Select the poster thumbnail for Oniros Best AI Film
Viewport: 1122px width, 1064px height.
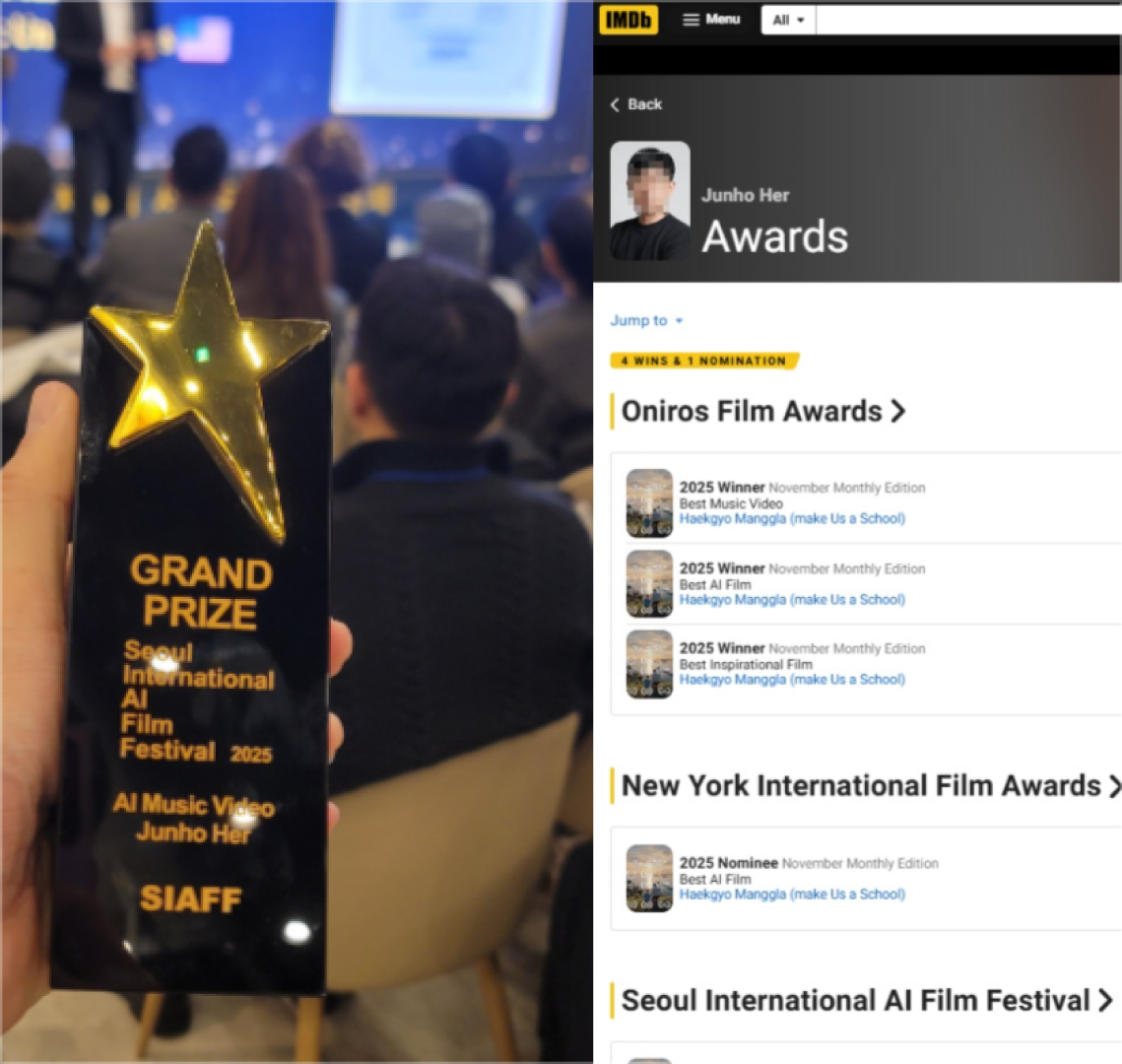(650, 584)
